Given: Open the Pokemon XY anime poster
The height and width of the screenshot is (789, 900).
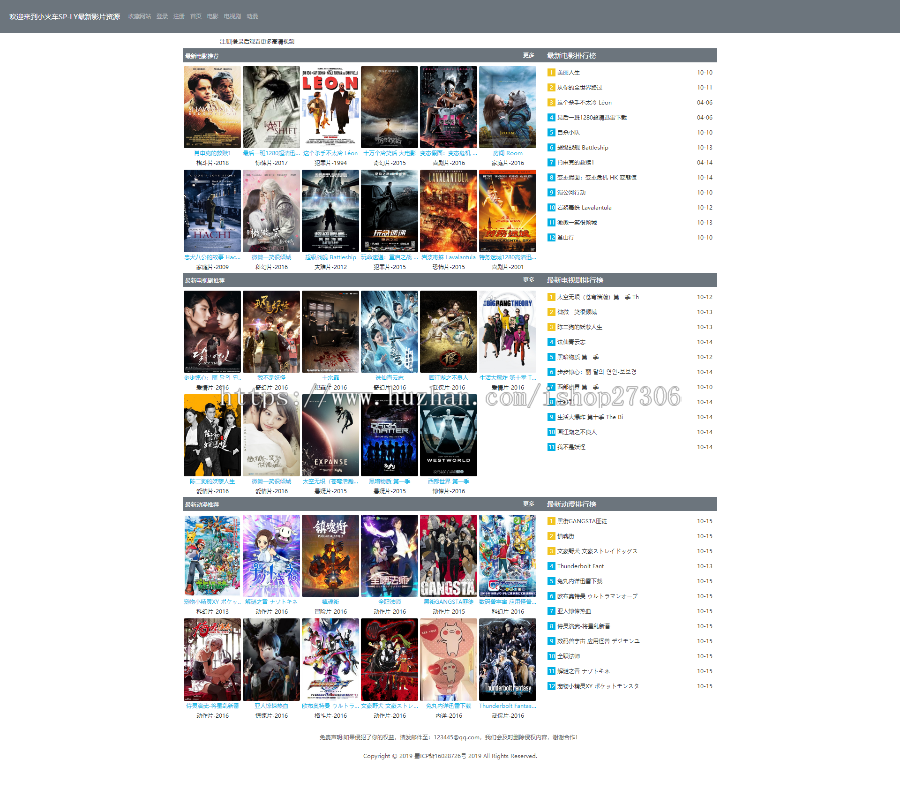Looking at the screenshot, I should click(x=212, y=556).
